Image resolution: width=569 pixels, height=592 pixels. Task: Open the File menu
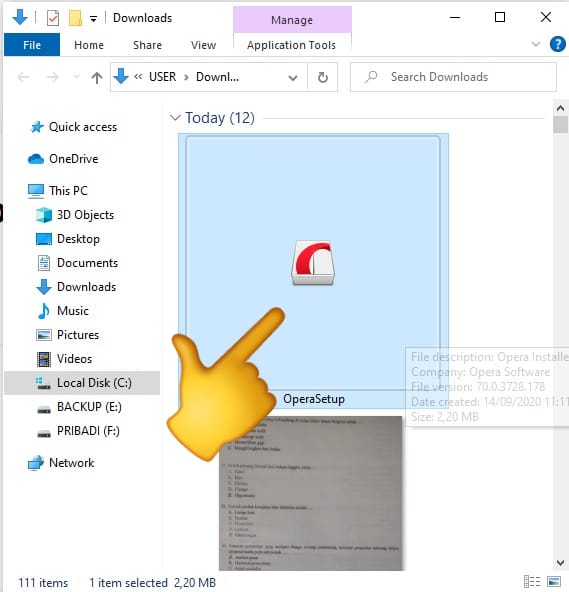pyautogui.click(x=32, y=45)
